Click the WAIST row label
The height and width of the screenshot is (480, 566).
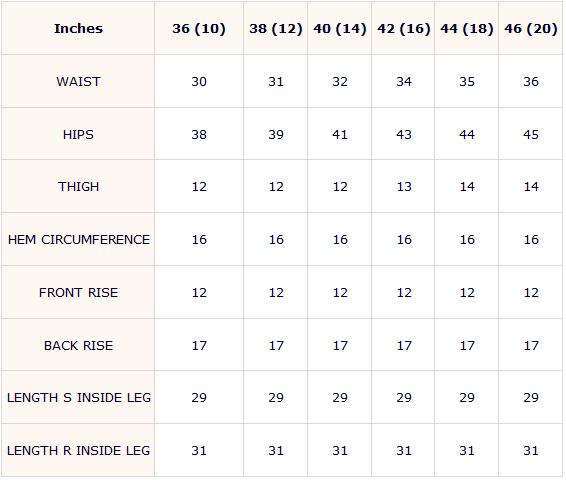(x=78, y=82)
